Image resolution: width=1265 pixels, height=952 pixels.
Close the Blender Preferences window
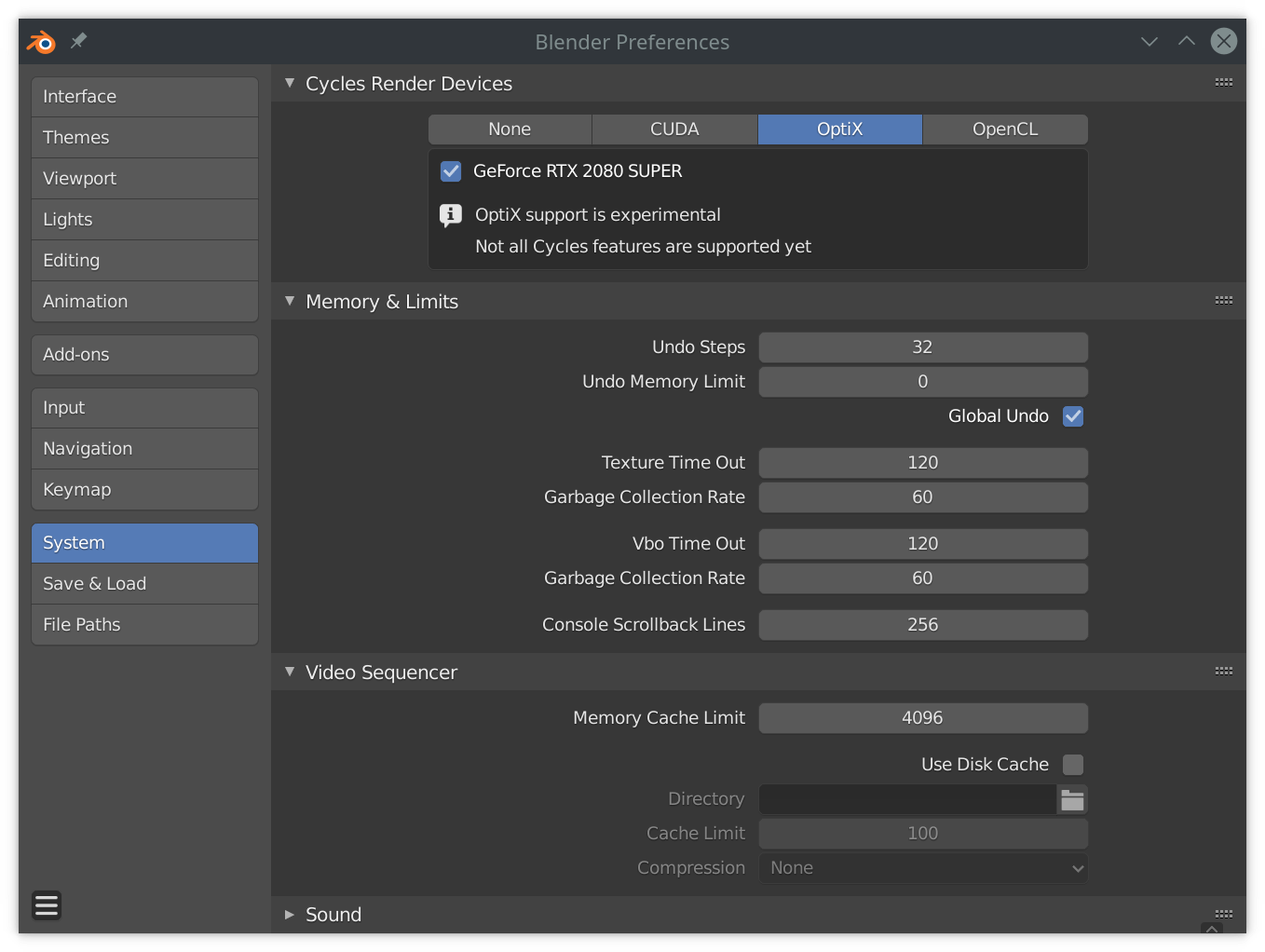point(1224,41)
